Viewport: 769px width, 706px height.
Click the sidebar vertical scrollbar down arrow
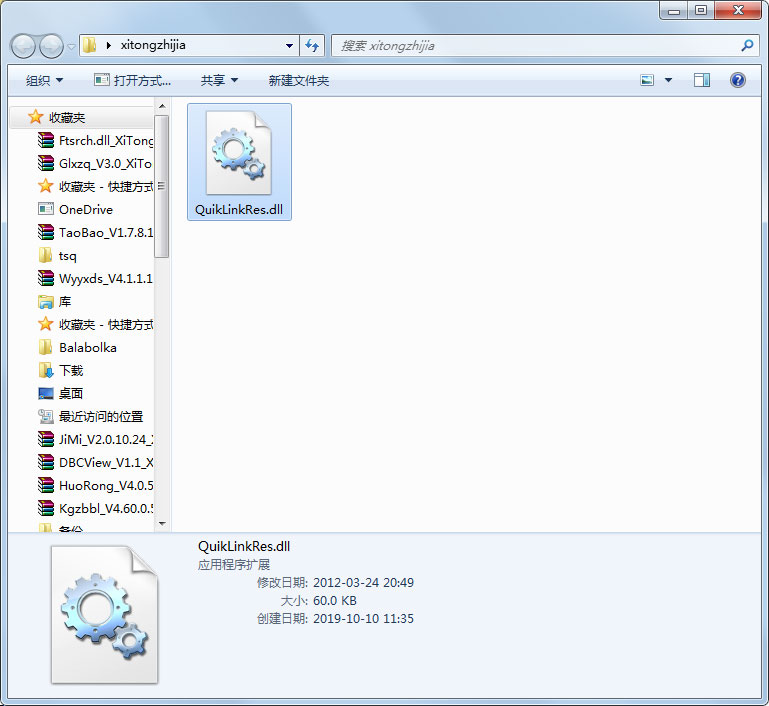coord(162,522)
